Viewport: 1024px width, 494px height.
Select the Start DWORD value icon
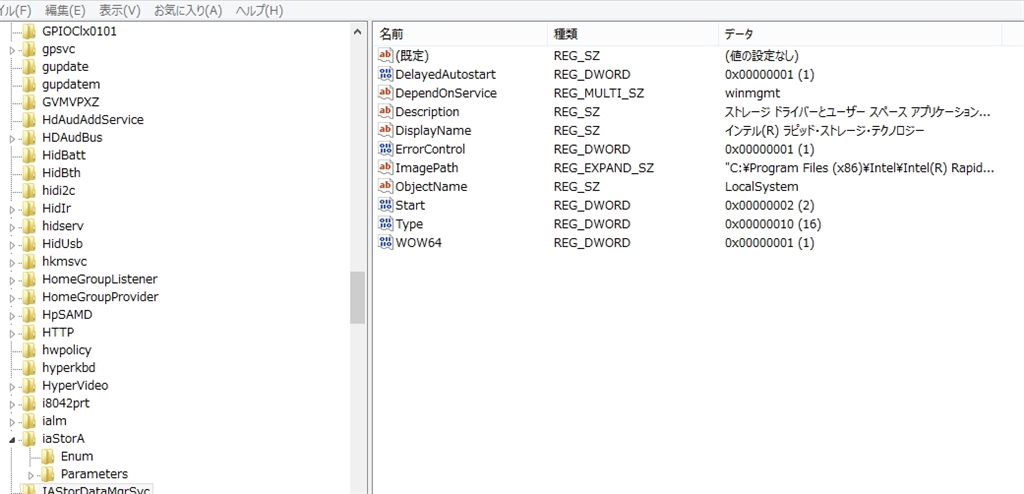click(x=385, y=205)
